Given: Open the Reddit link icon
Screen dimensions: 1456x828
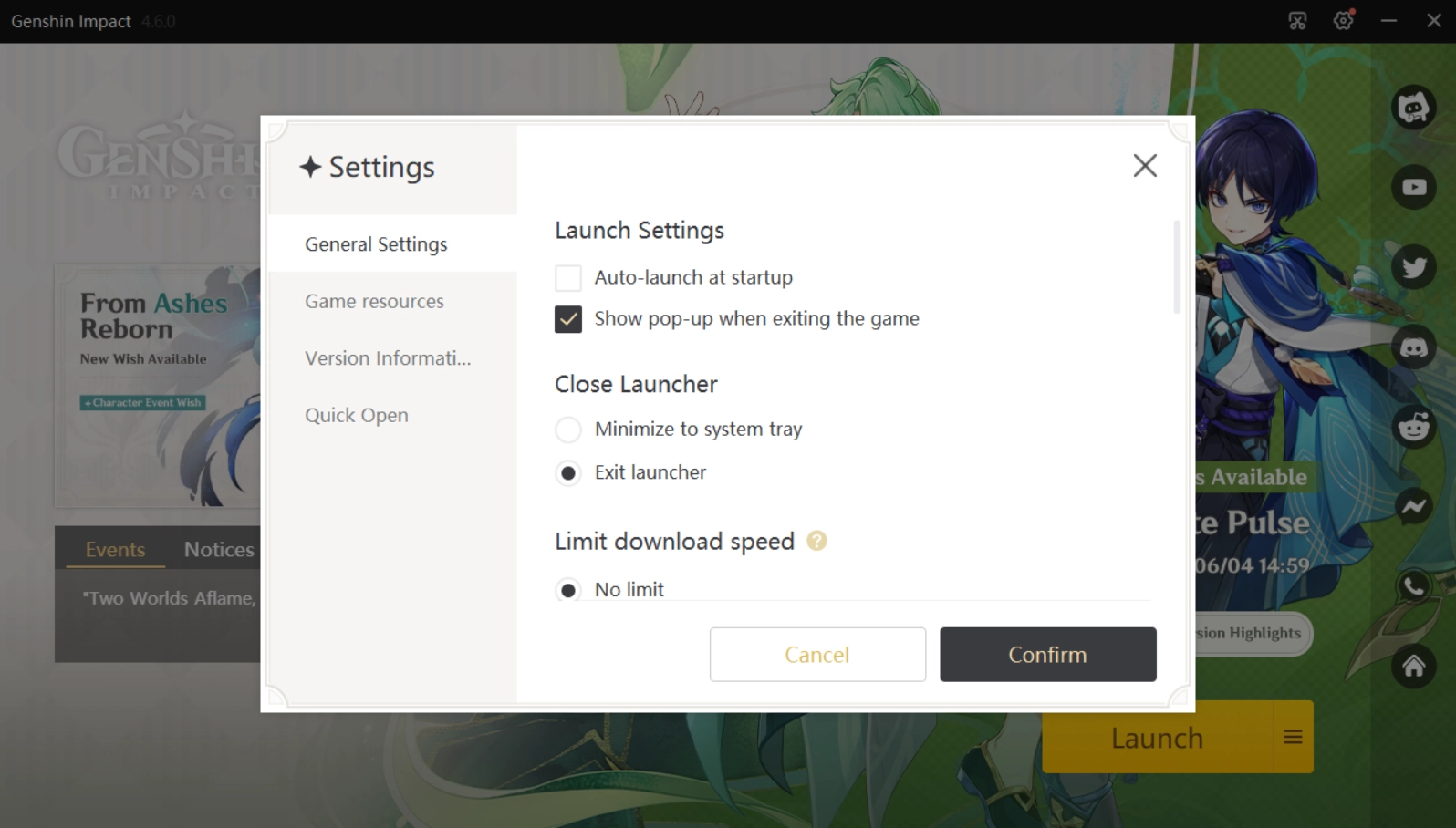Looking at the screenshot, I should (1413, 426).
